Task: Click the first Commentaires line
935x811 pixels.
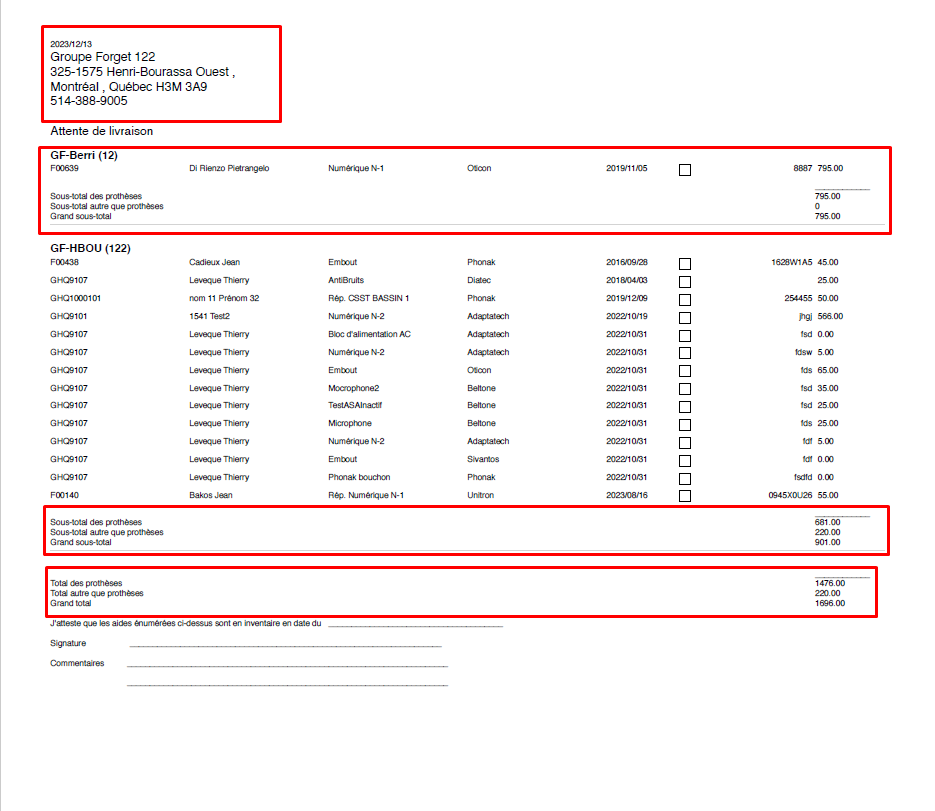Action: tap(287, 664)
